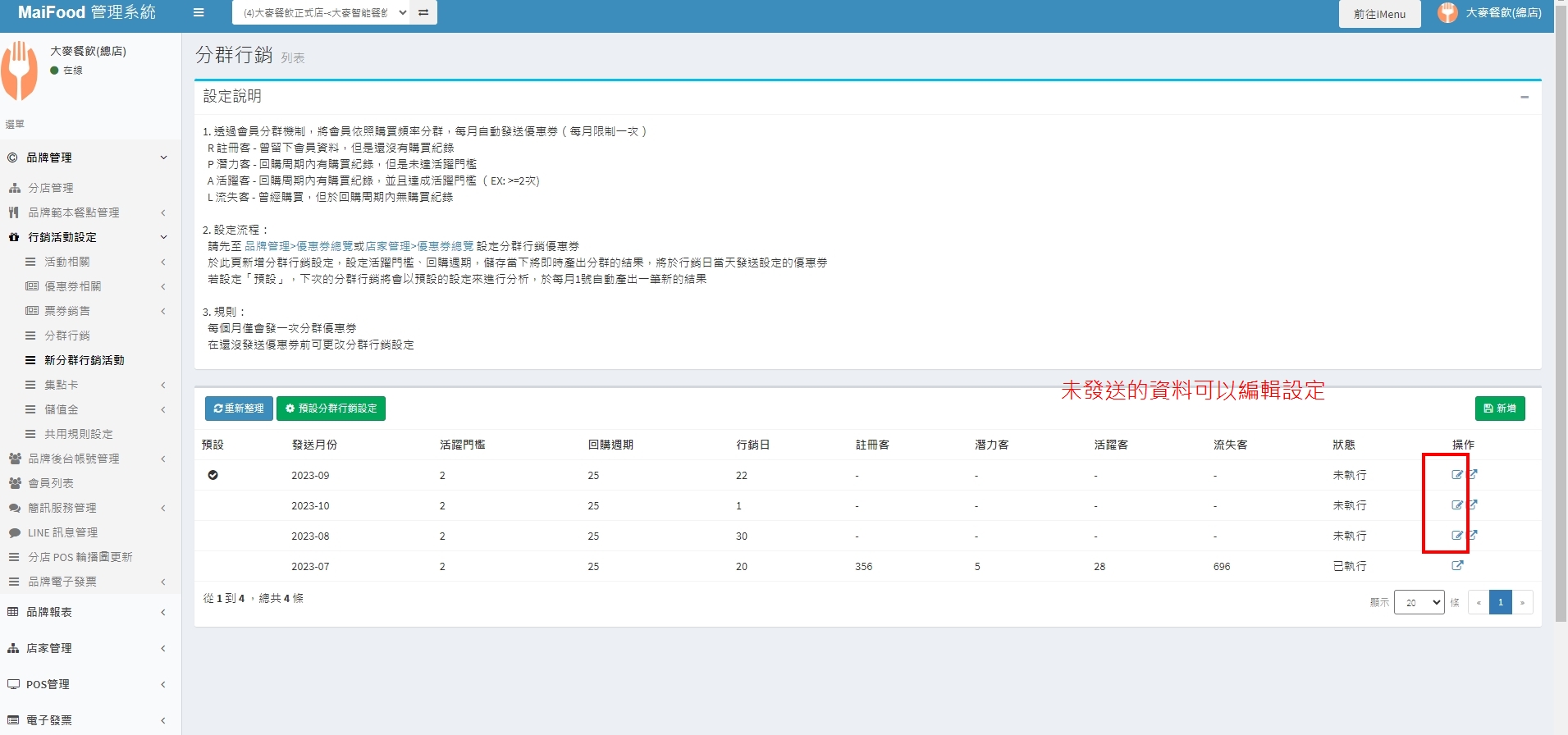Open 新分群行銷活動 in the sidebar
The width and height of the screenshot is (1568, 735).
[84, 360]
